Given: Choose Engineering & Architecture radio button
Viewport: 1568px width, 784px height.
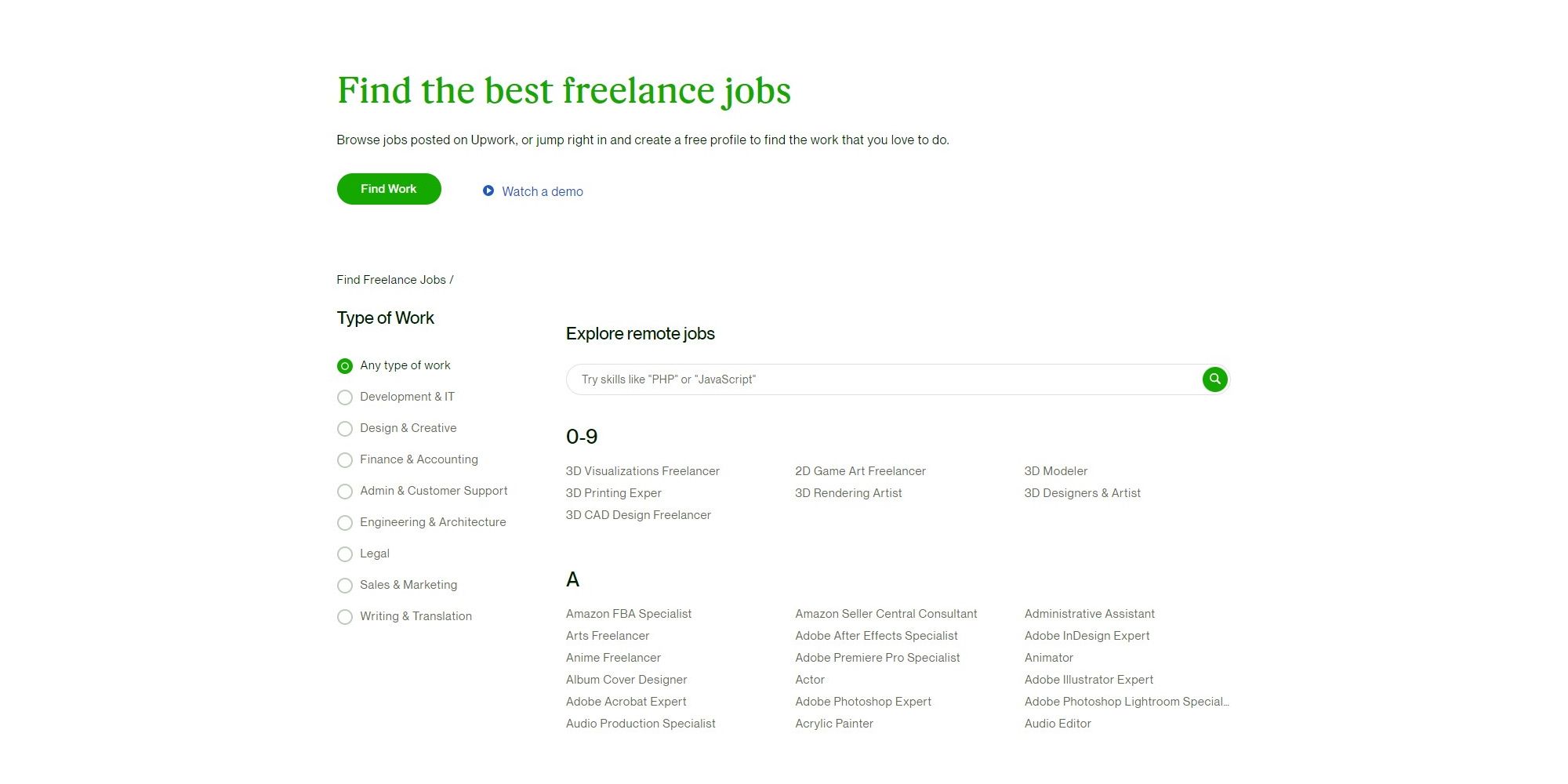Looking at the screenshot, I should coord(345,523).
